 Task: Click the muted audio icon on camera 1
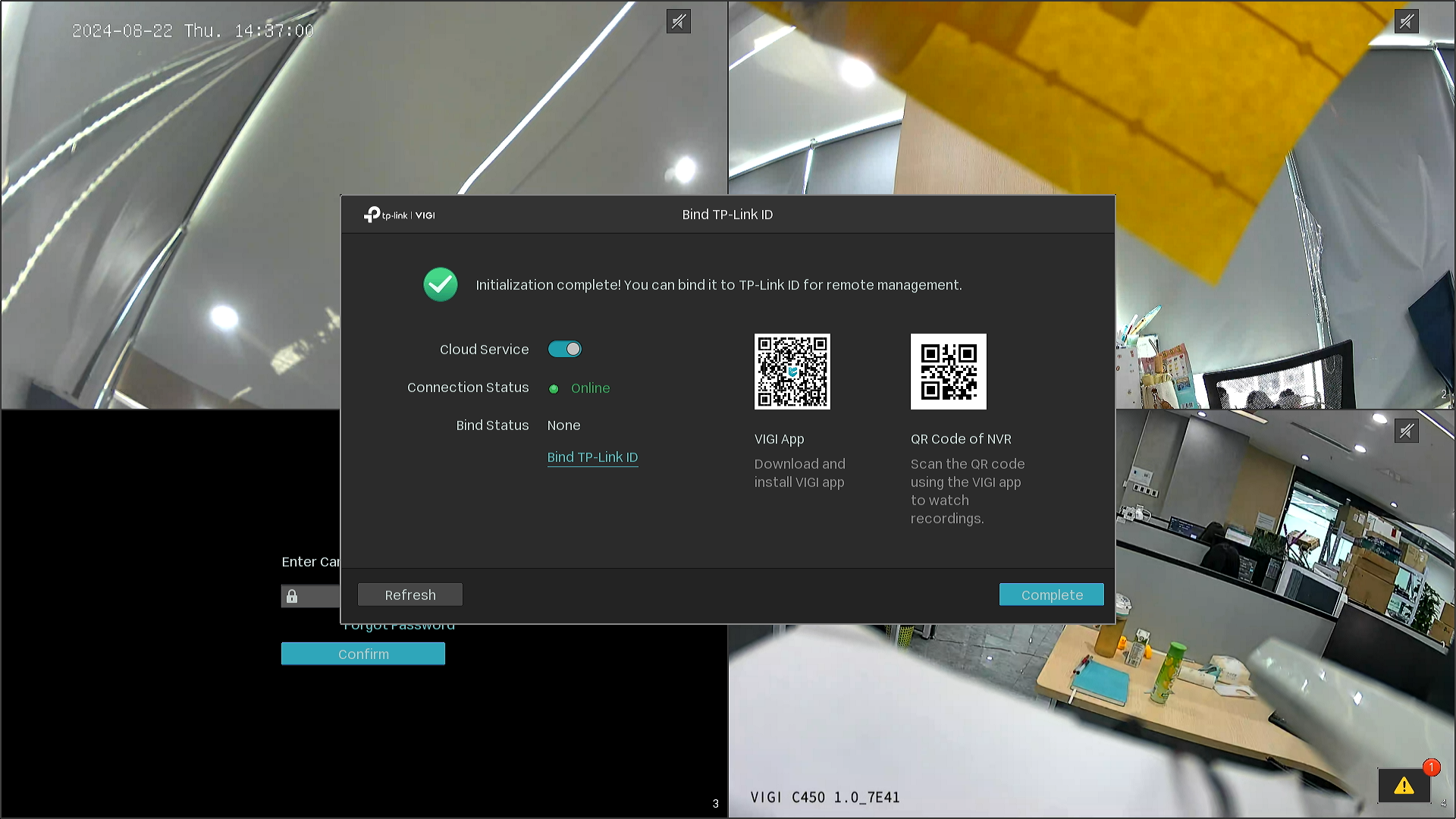click(x=679, y=21)
